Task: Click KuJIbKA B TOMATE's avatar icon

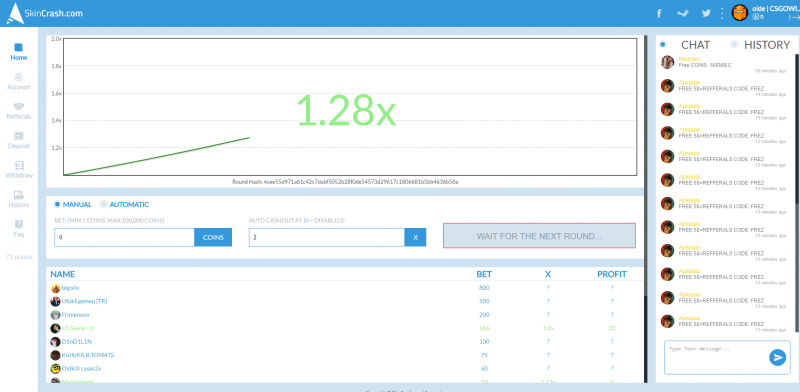Action: 56,355
